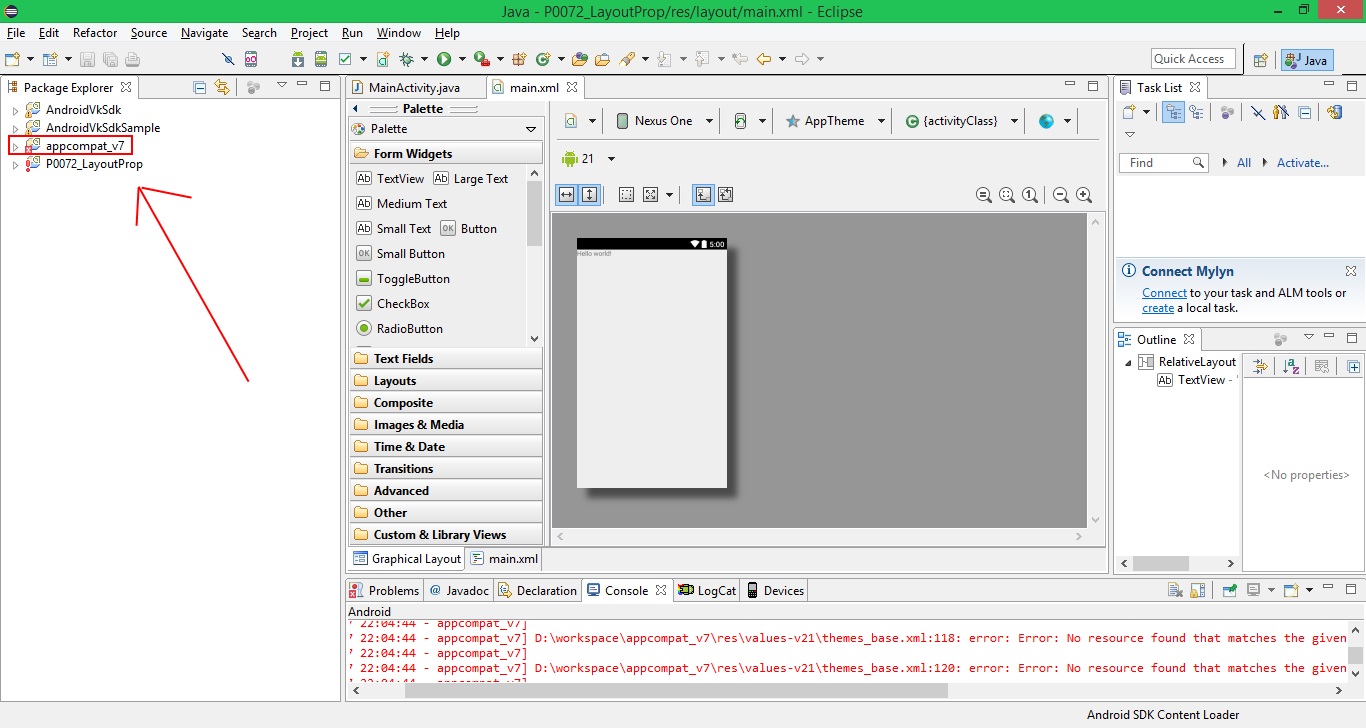Viewport: 1366px width, 728px height.
Task: Click the Quick Access search field
Action: (x=1193, y=59)
